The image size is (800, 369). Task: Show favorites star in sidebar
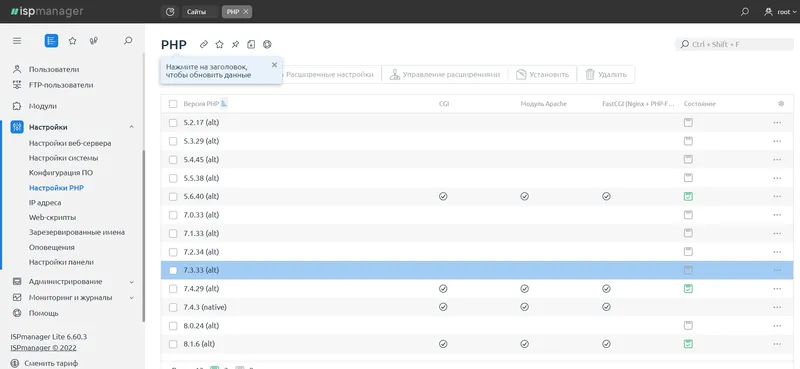tap(72, 41)
